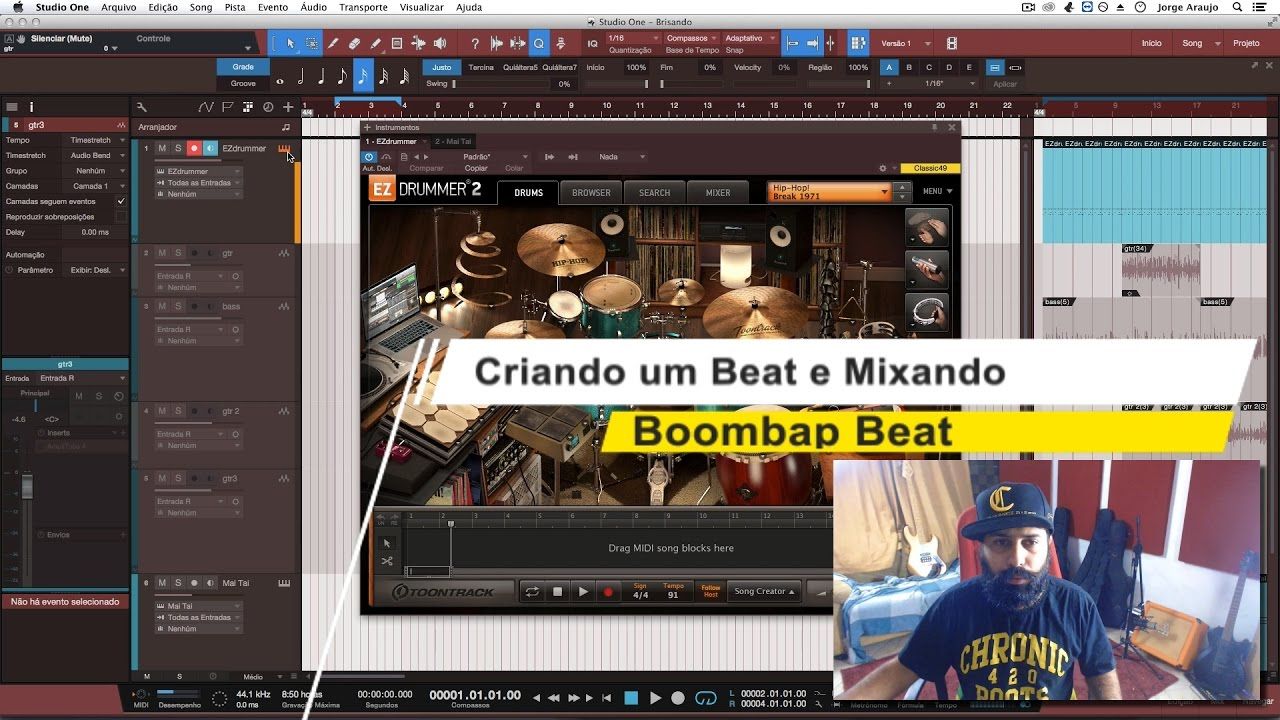Image resolution: width=1280 pixels, height=720 pixels.
Task: Open the IQ input quantize icon
Action: (x=592, y=44)
